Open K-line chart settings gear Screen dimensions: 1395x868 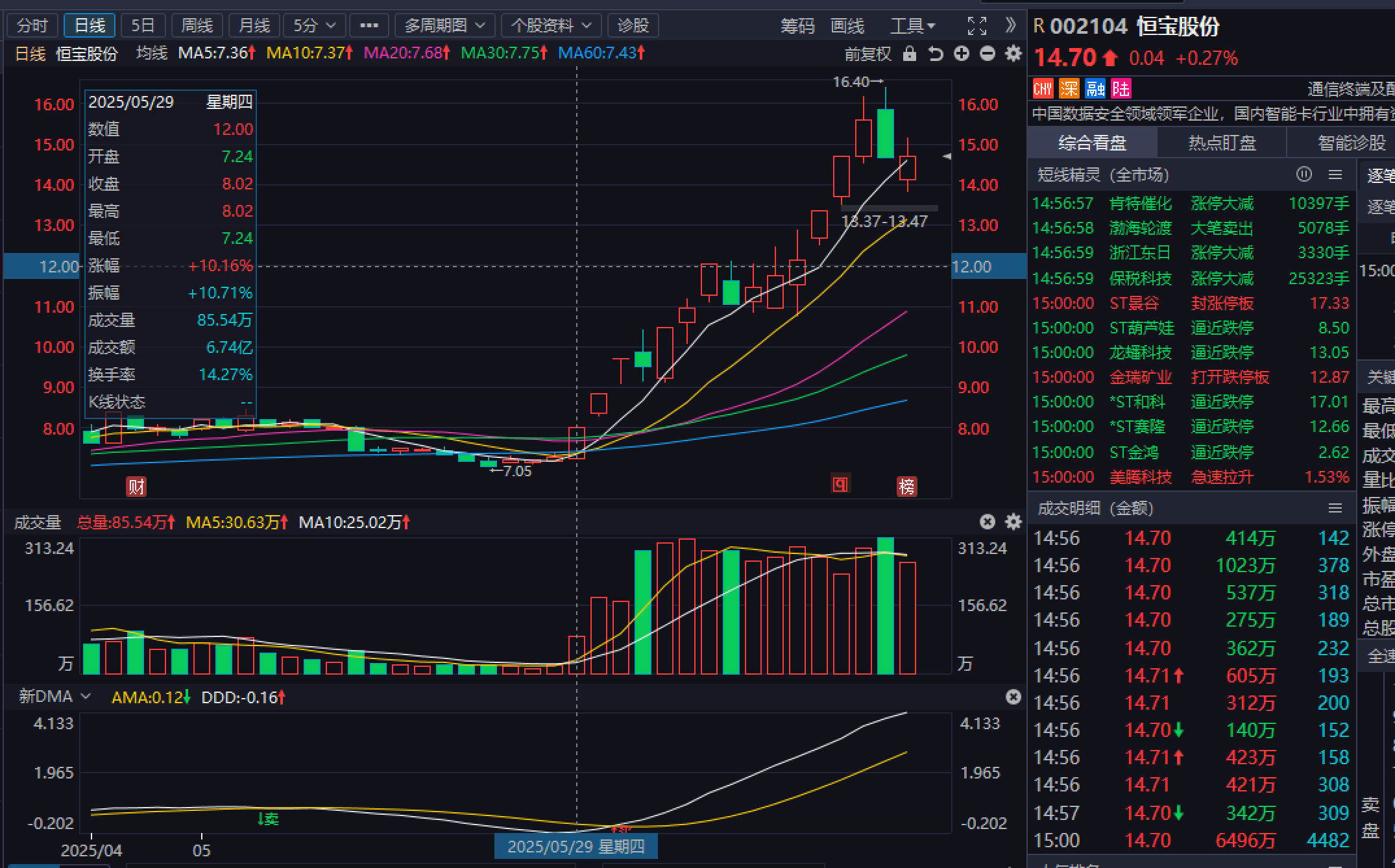[1013, 54]
